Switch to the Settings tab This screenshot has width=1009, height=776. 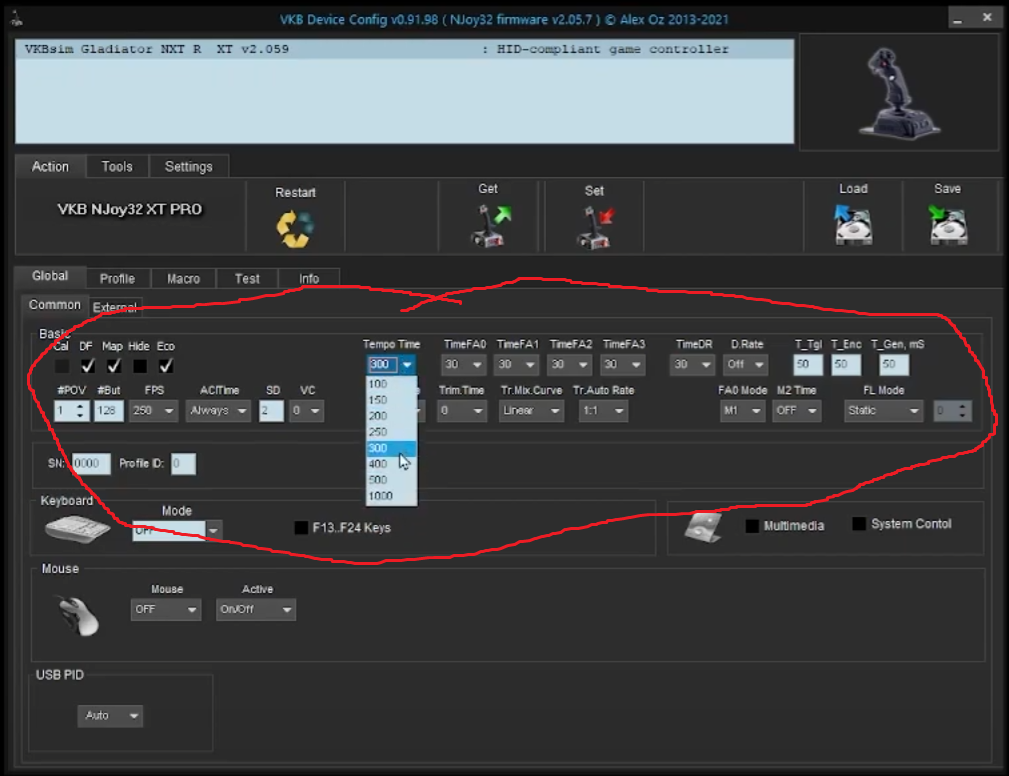tap(189, 167)
